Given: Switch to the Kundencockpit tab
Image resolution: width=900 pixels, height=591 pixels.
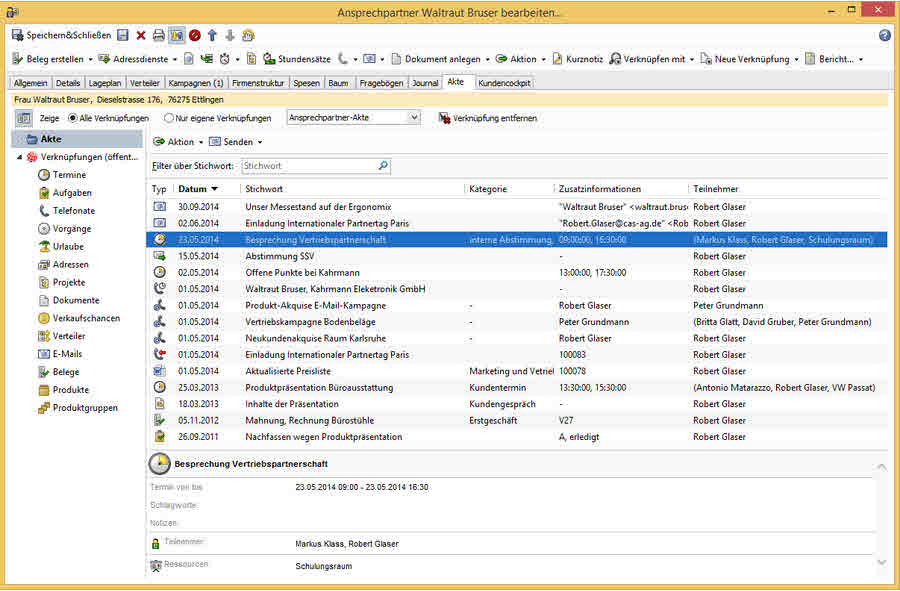Looking at the screenshot, I should [505, 83].
